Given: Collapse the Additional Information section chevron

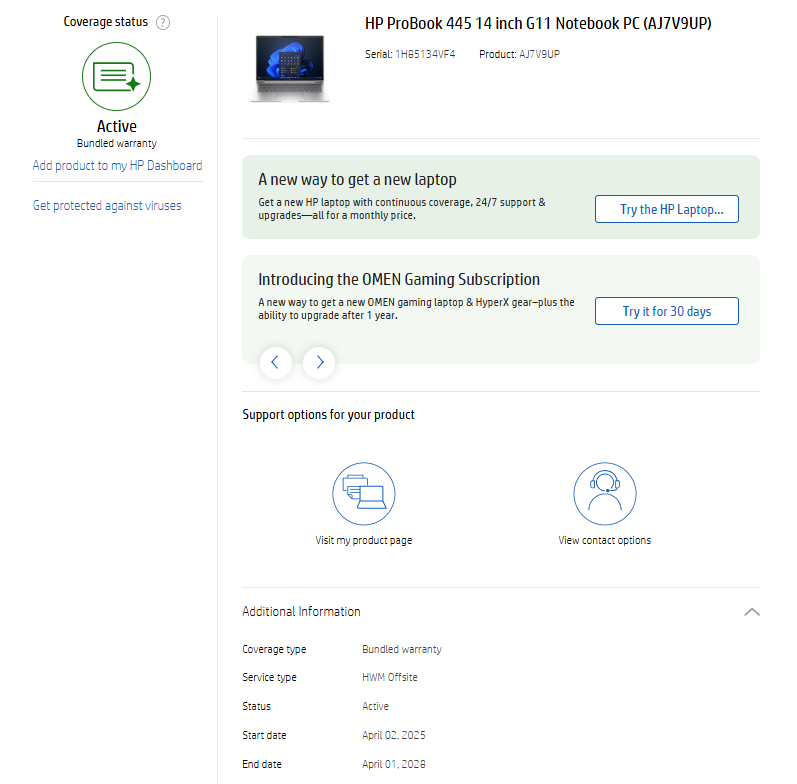Looking at the screenshot, I should 752,612.
